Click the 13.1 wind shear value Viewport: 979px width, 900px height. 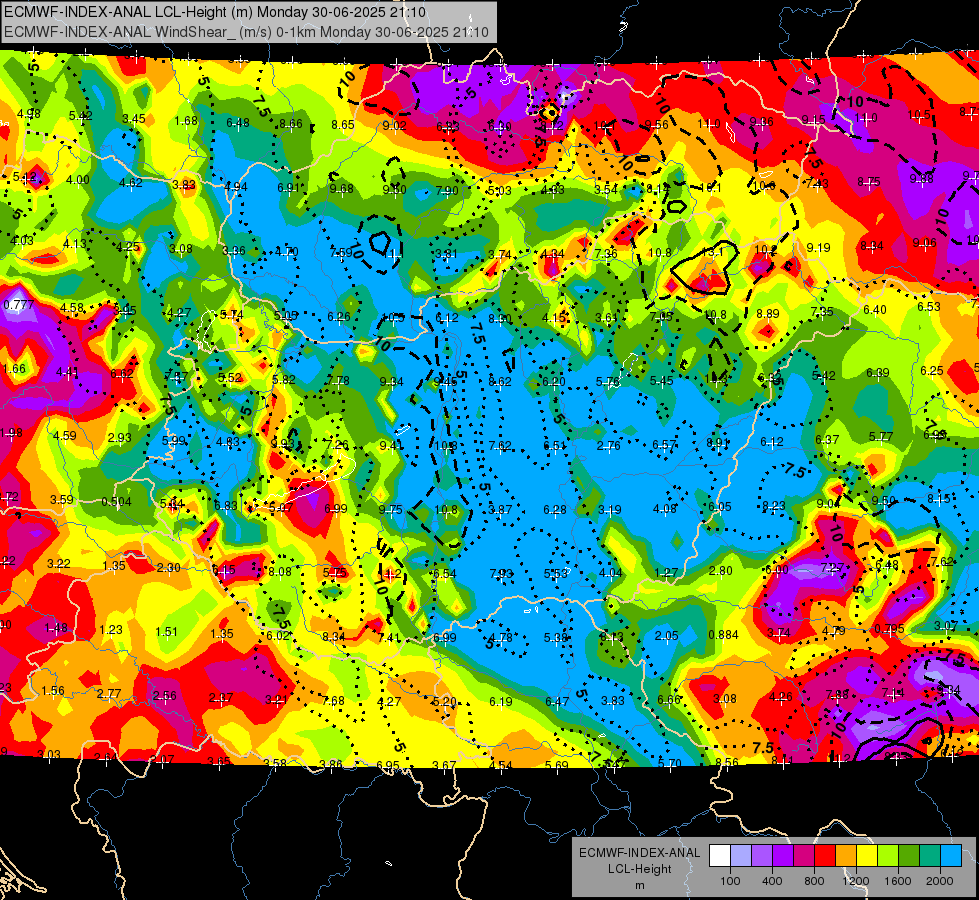[x=714, y=252]
